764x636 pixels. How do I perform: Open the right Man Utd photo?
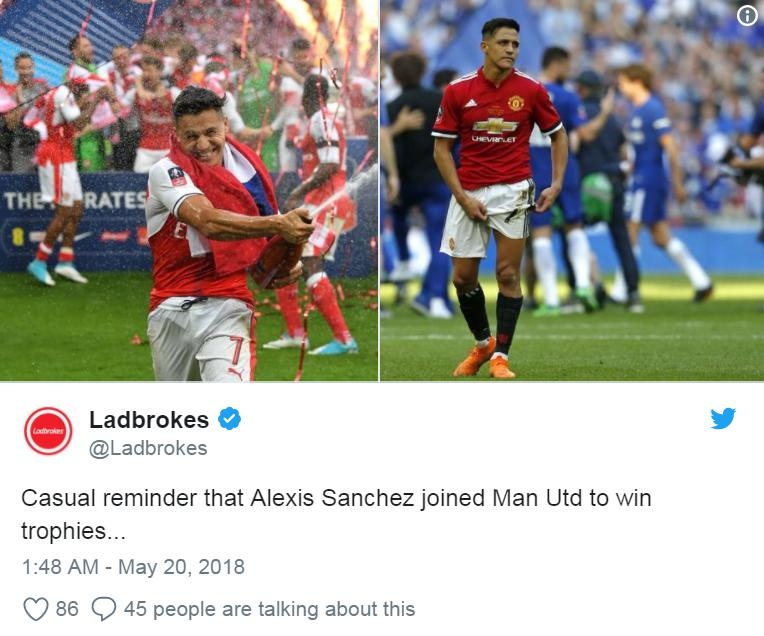tap(572, 190)
